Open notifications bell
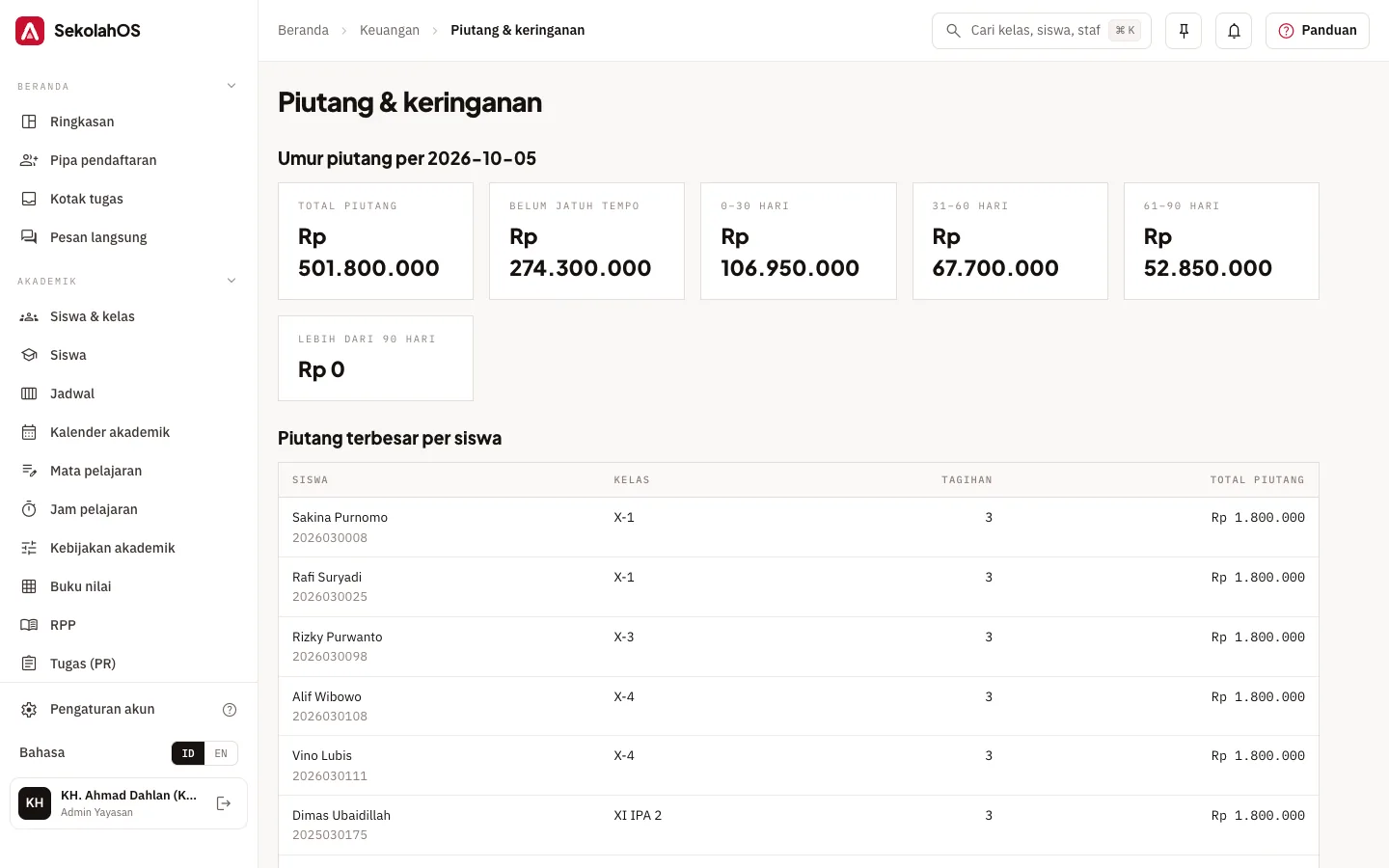 pos(1234,31)
